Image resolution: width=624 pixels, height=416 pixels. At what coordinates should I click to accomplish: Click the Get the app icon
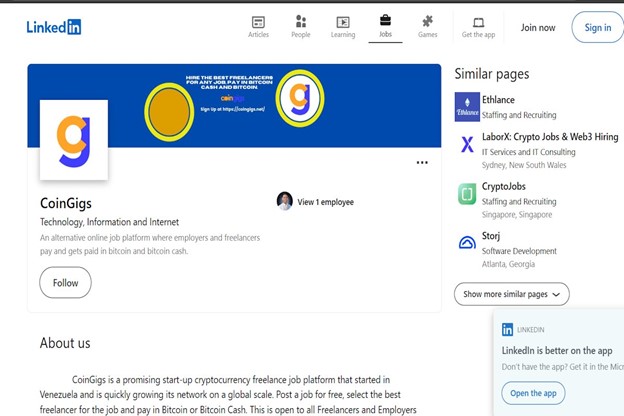point(478,27)
